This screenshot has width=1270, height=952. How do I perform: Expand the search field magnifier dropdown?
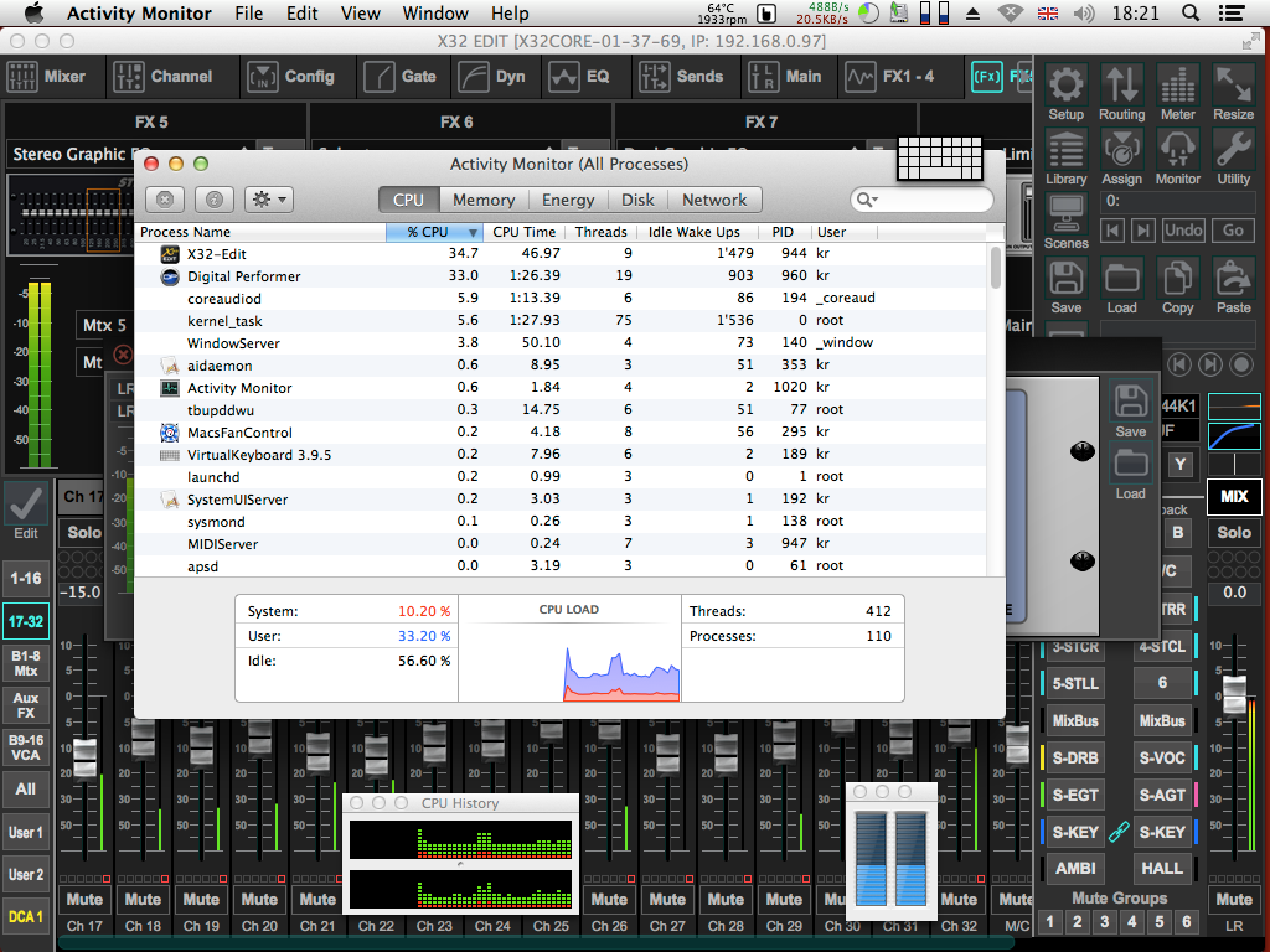pyautogui.click(x=867, y=200)
